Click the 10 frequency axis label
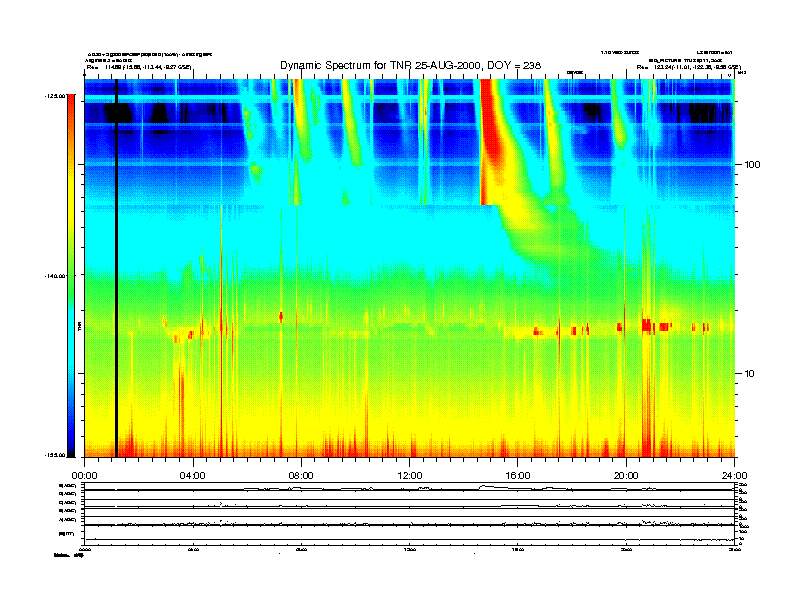 click(750, 374)
